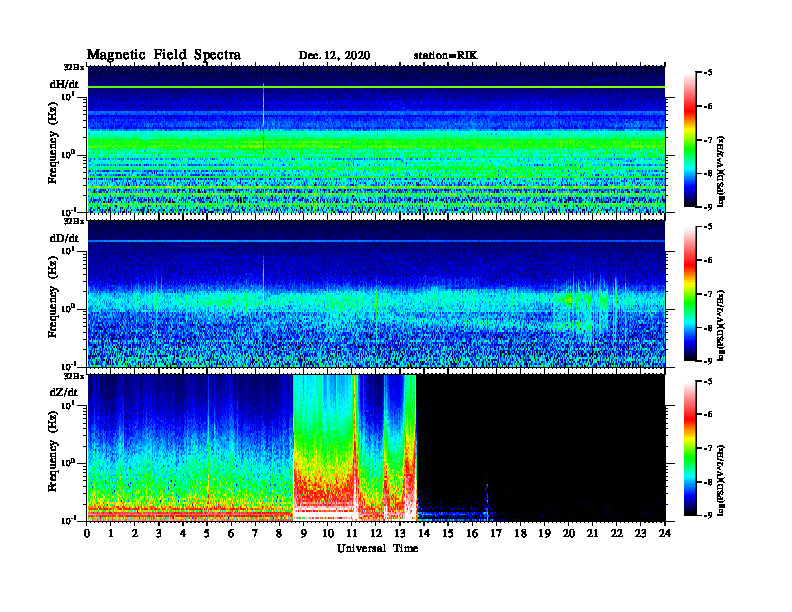Click the '-6' tick on dD/dt color bar
792x612 pixels.
[708, 261]
